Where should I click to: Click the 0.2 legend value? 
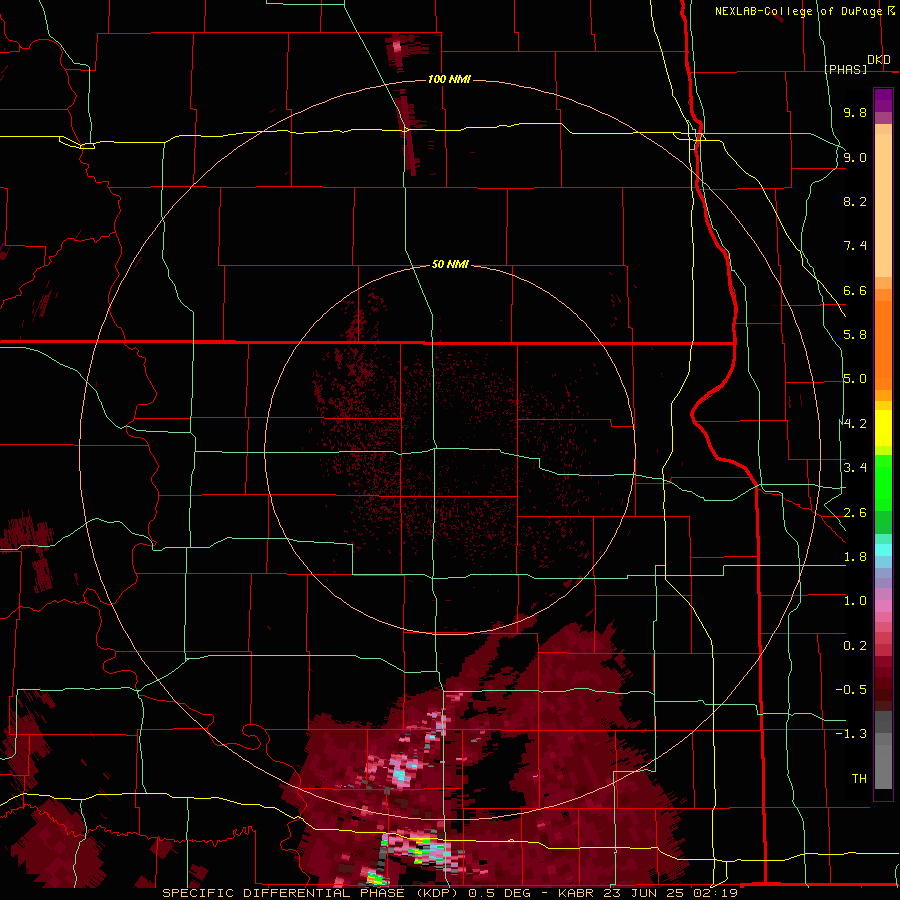(855, 646)
